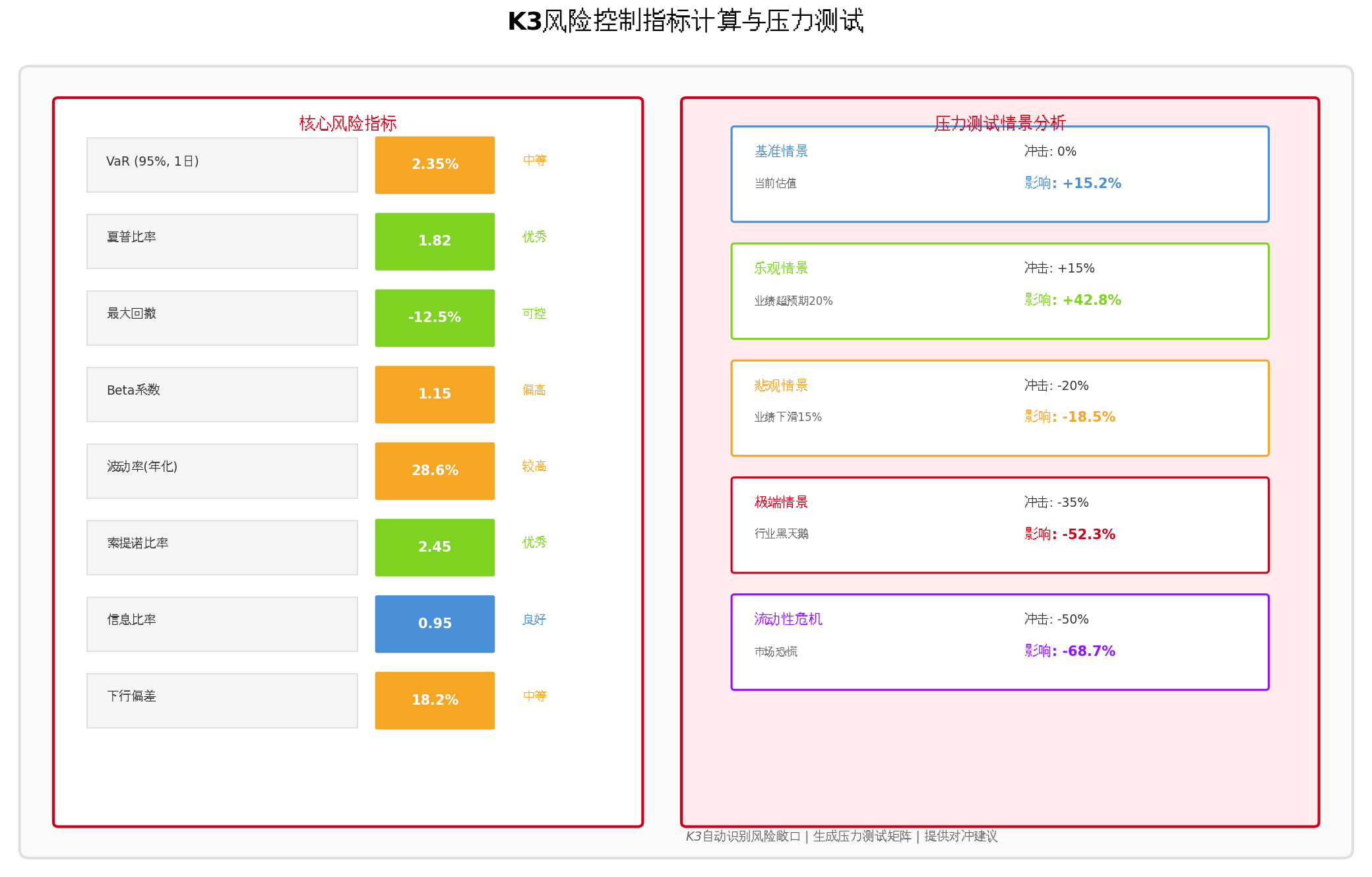This screenshot has width=1372, height=877.
Task: Click the 影响: -52.3% result
Action: [1070, 535]
